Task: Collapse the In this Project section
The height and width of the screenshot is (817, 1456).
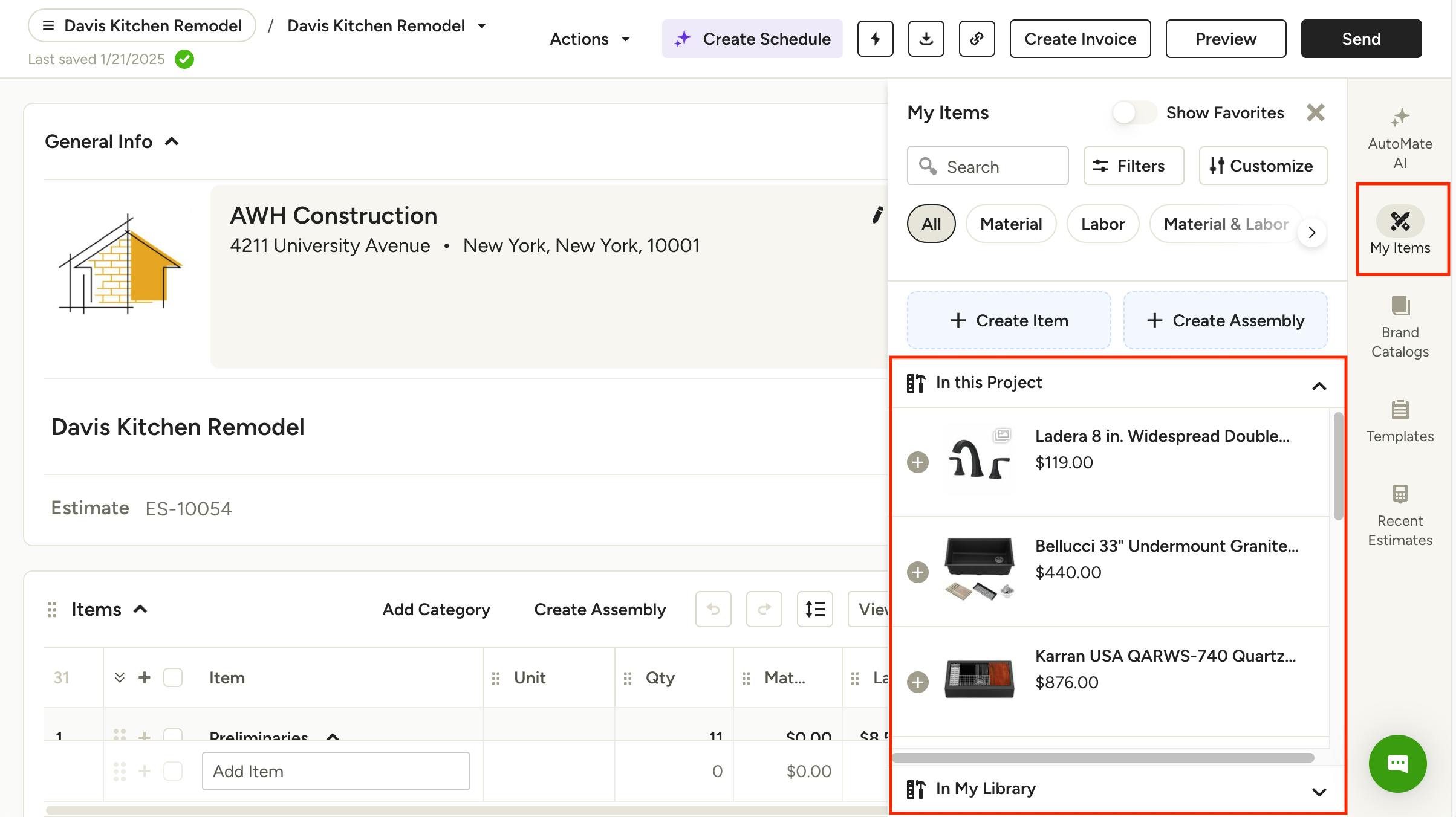Action: point(1319,386)
